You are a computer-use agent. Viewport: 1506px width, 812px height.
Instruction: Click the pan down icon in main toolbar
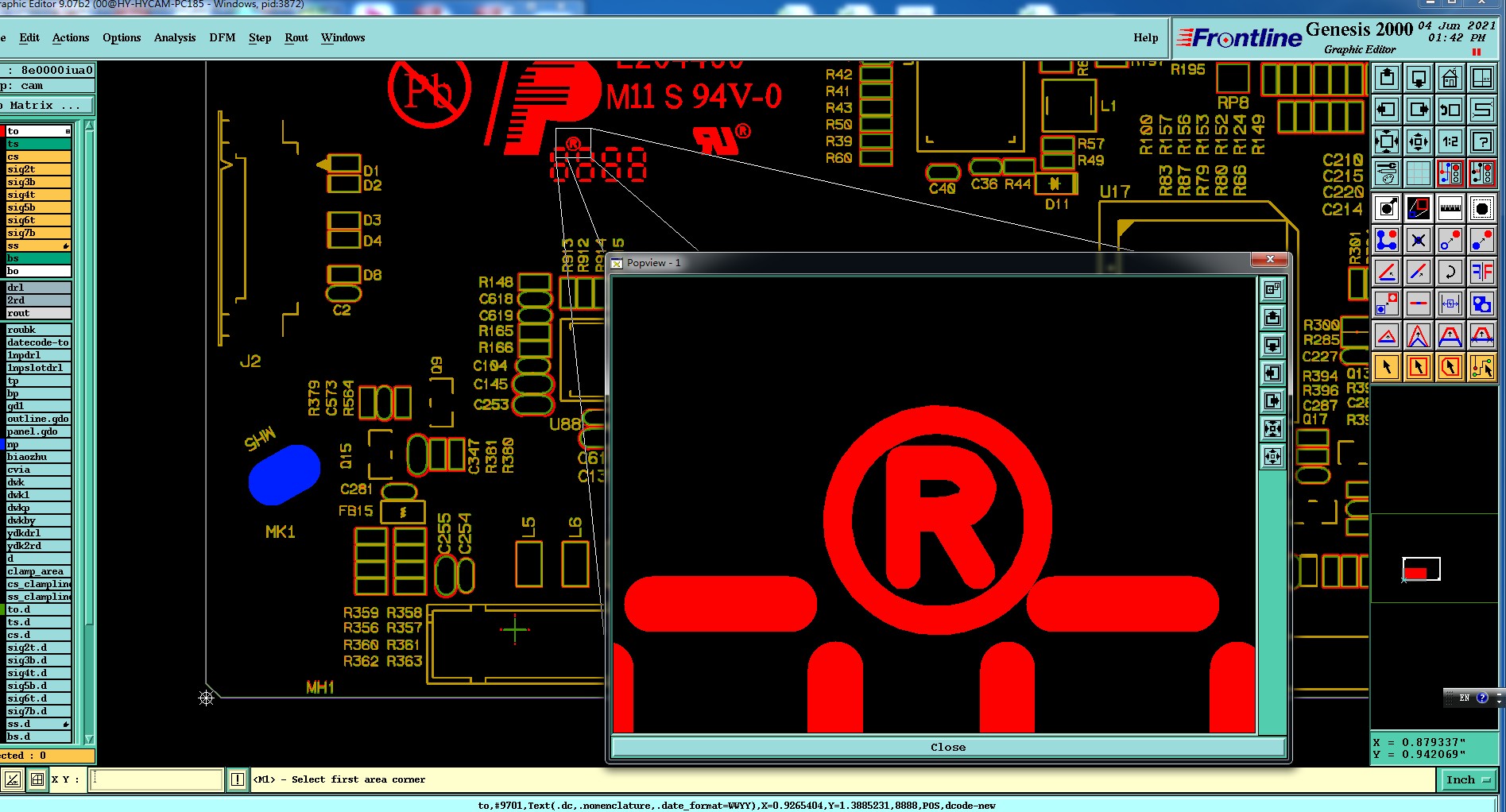coord(1419,78)
